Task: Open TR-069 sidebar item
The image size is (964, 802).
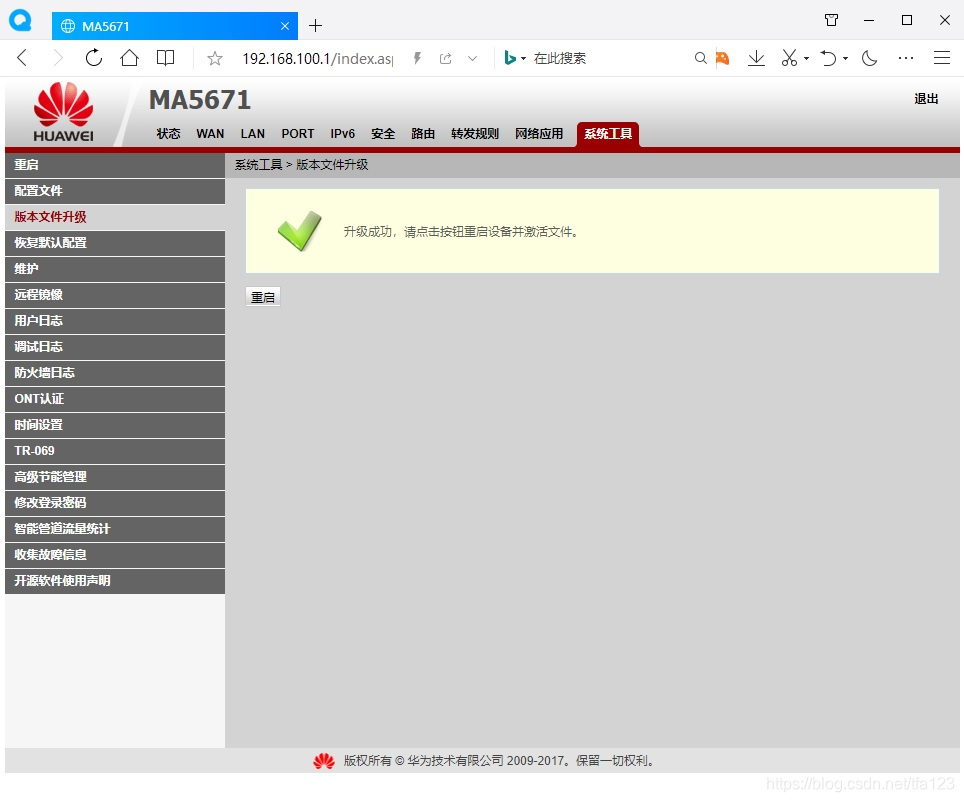Action: point(115,451)
